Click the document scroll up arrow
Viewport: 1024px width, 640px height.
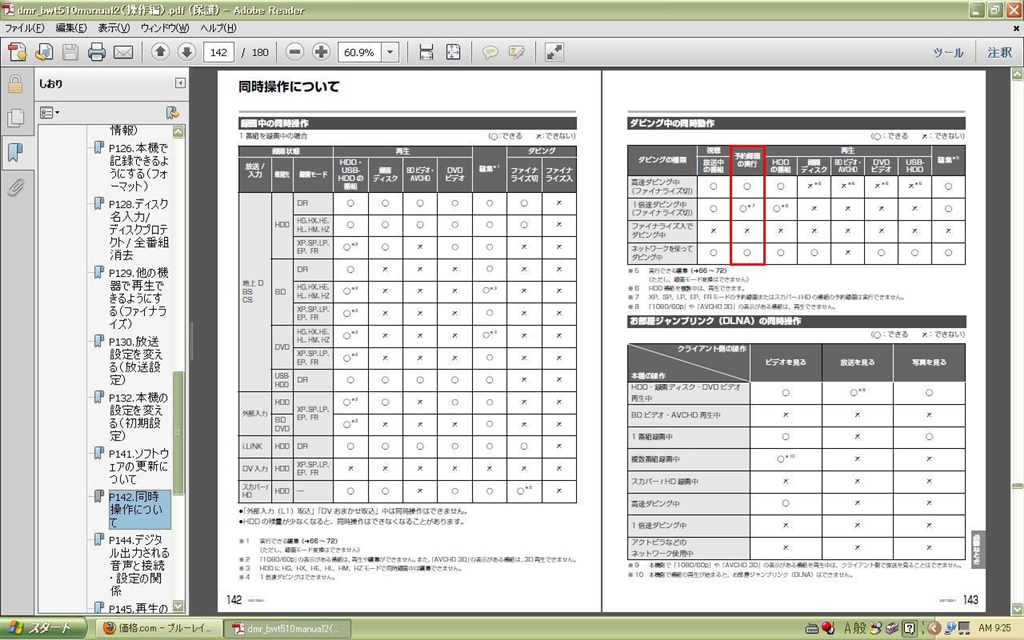1017,74
